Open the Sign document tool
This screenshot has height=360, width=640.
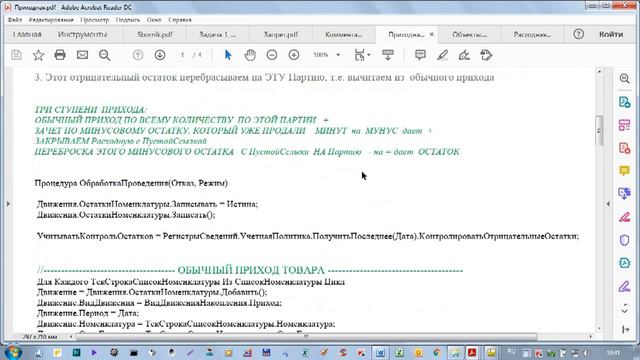pyautogui.click(x=464, y=55)
